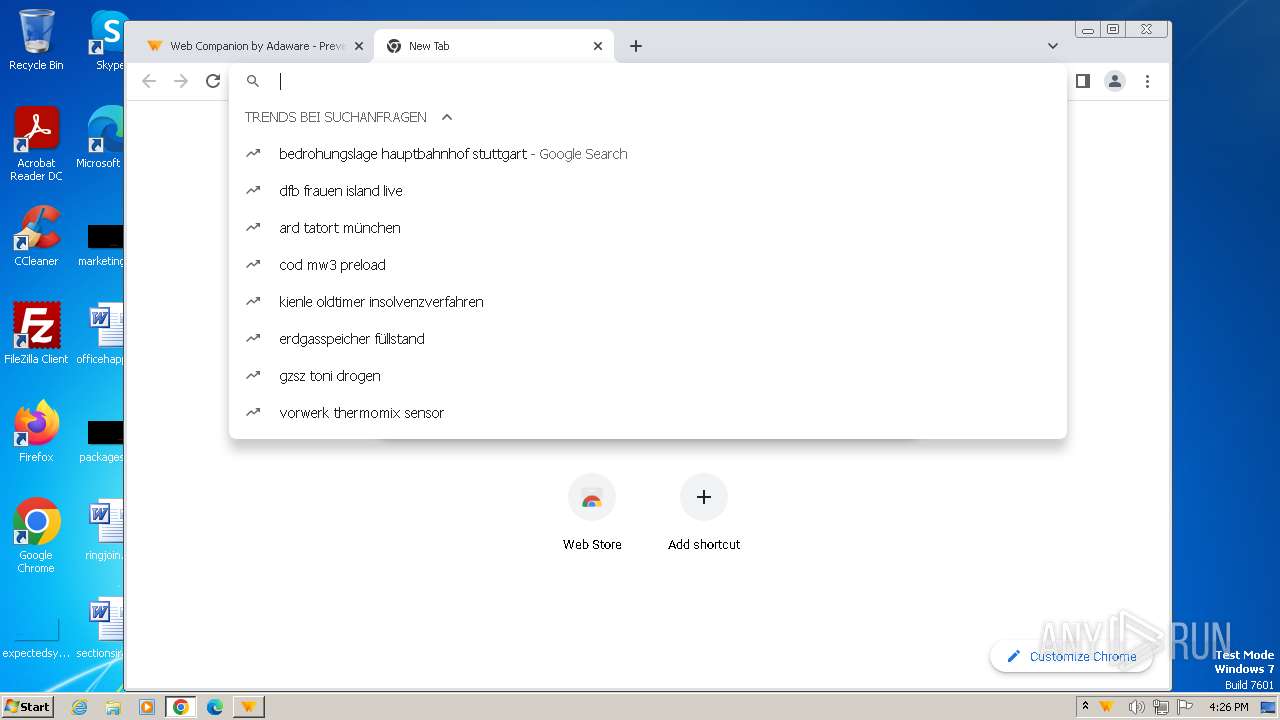The image size is (1280, 720).
Task: Show hidden system tray icons
Action: tap(1085, 707)
